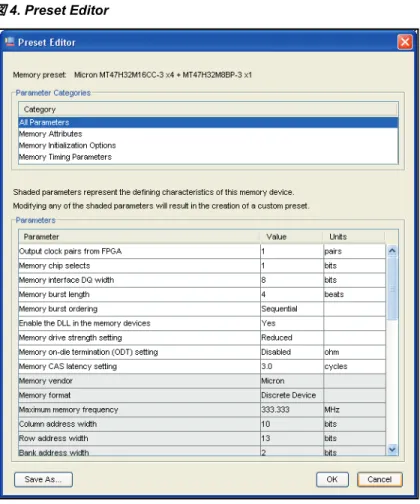The width and height of the screenshot is (420, 504).
Task: Select 'Memory on-die termination (ODT) setting'
Action: pos(139,352)
